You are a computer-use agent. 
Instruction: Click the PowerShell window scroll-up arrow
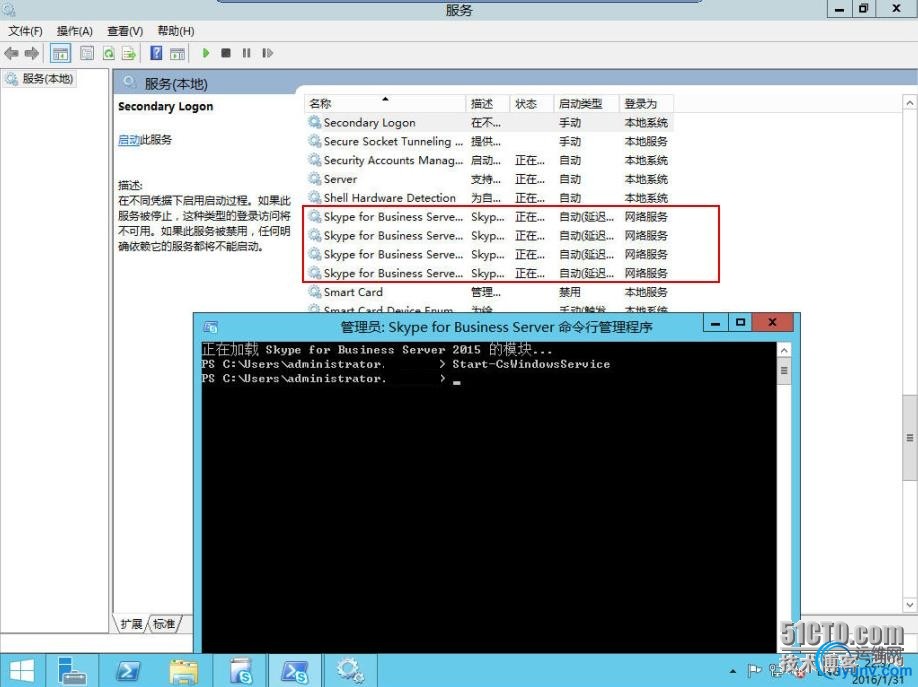784,350
